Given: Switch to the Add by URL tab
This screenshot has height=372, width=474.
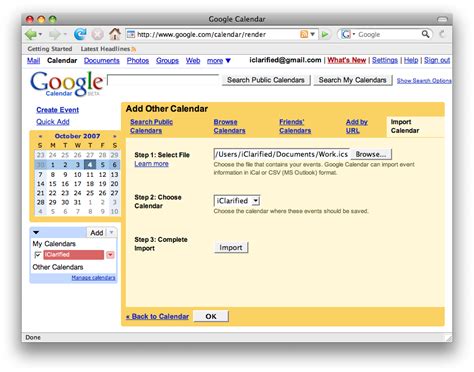Looking at the screenshot, I should 356,126.
